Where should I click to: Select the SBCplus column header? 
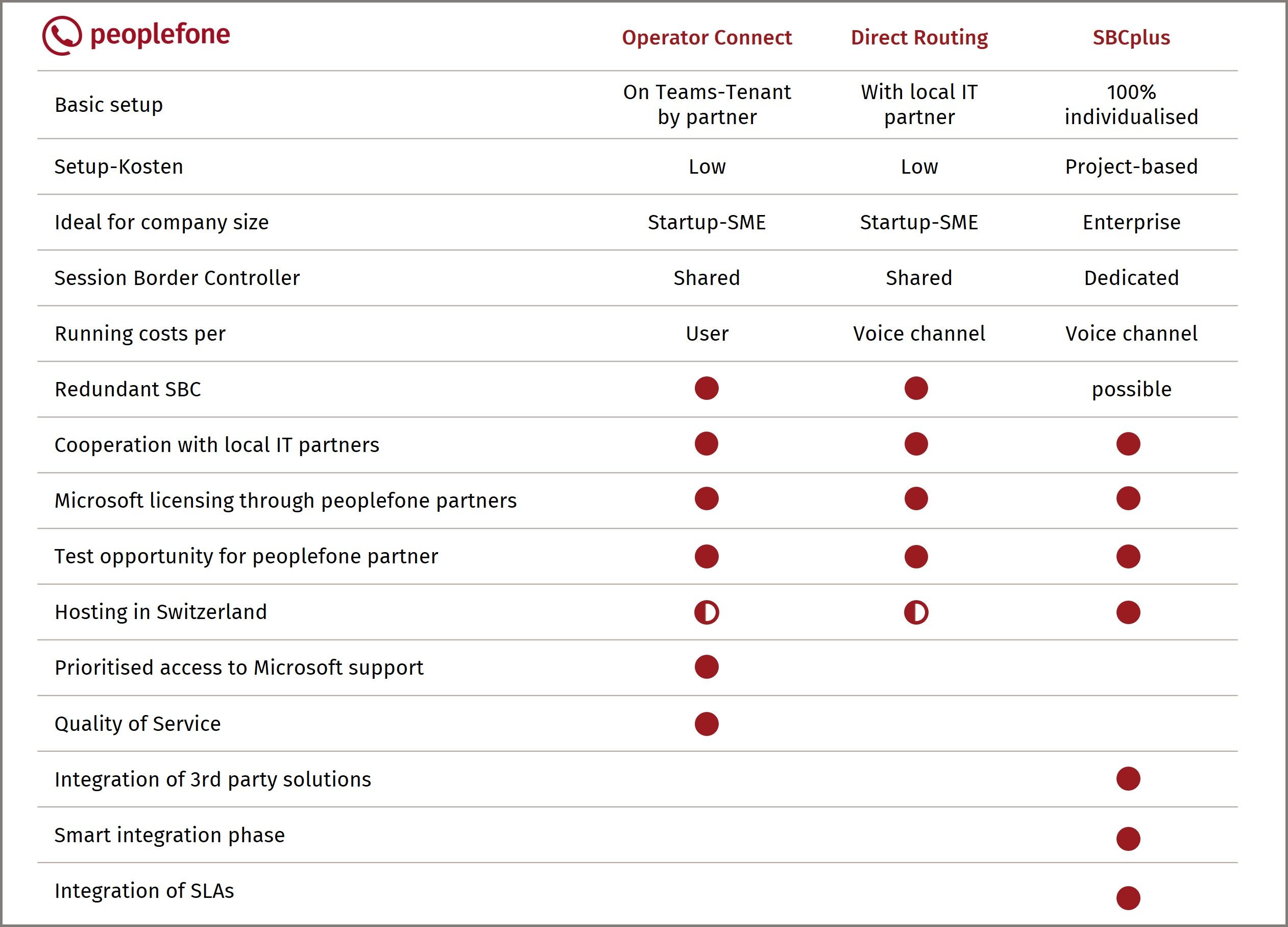coord(1131,37)
